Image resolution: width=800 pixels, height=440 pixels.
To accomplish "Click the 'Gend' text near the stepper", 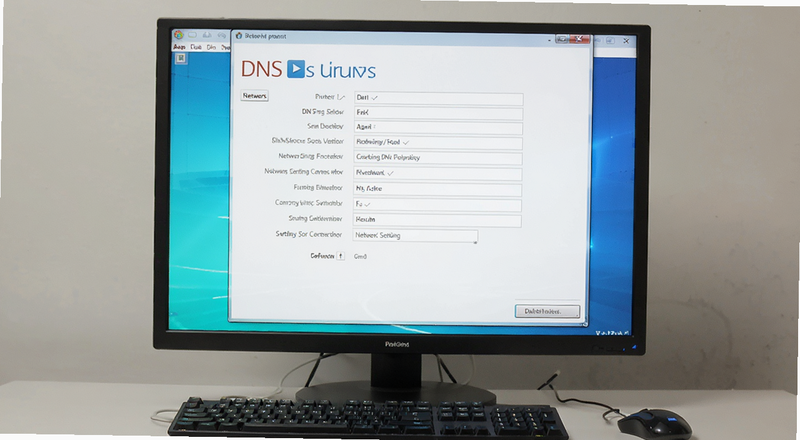I will [x=360, y=256].
